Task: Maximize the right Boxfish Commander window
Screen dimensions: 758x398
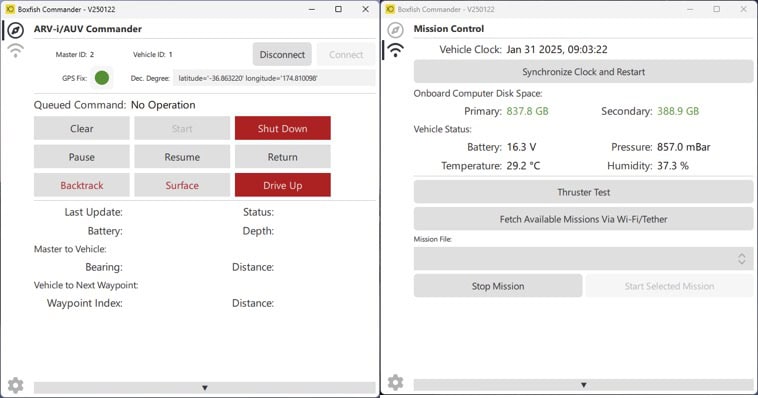Action: 717,9
